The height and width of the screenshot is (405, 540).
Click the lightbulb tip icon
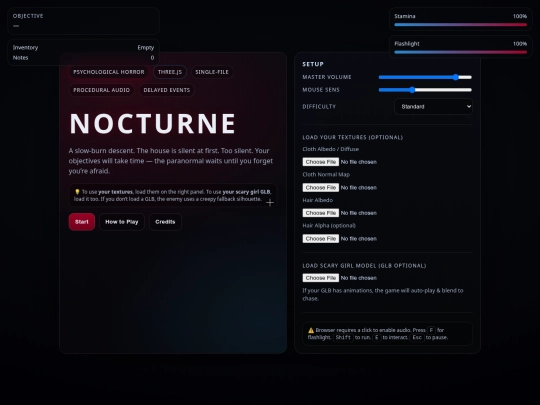(77, 192)
